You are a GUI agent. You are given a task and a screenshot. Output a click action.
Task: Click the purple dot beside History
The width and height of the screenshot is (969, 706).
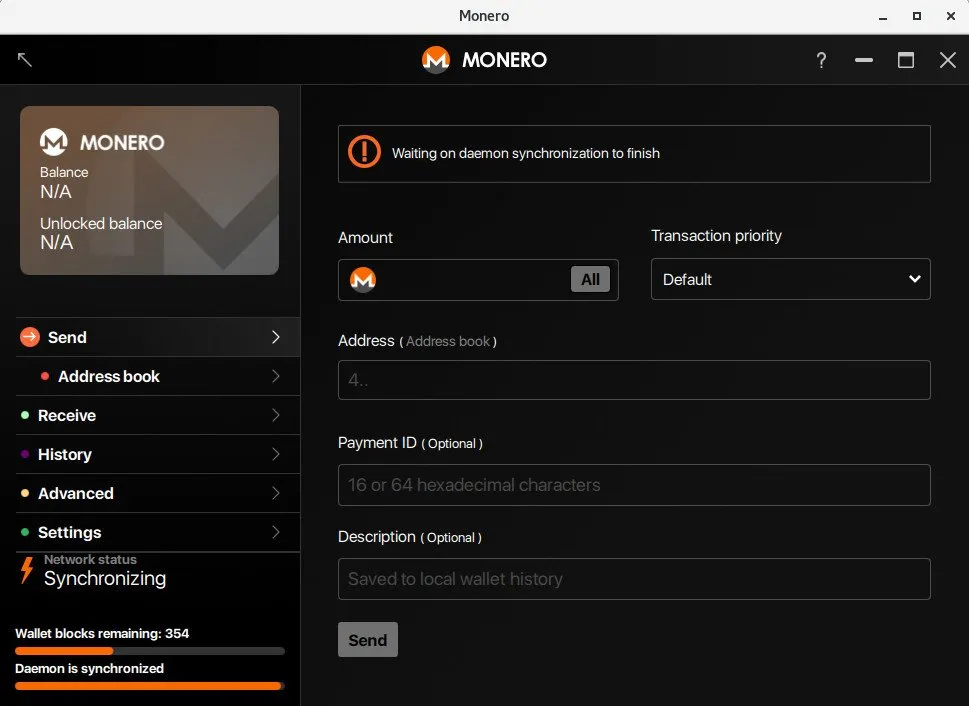[x=25, y=454]
